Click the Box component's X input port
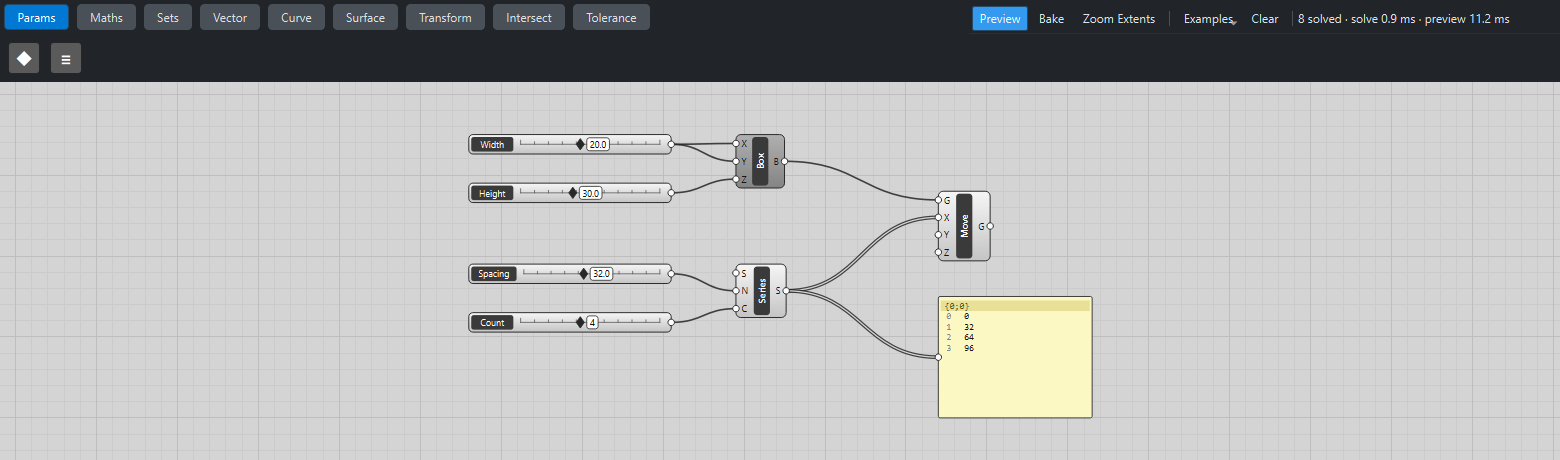1560x460 pixels. (x=736, y=143)
